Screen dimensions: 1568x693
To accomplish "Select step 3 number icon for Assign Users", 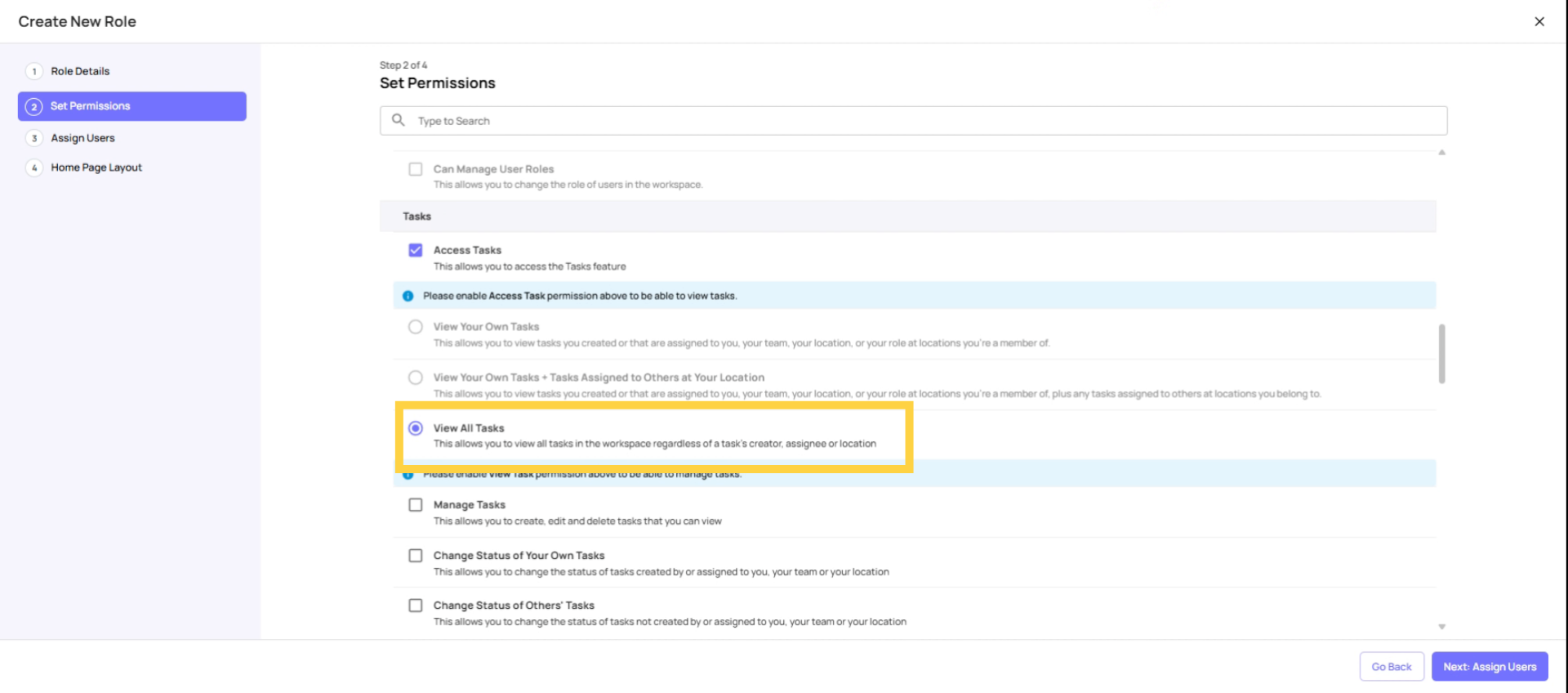I will 34,138.
